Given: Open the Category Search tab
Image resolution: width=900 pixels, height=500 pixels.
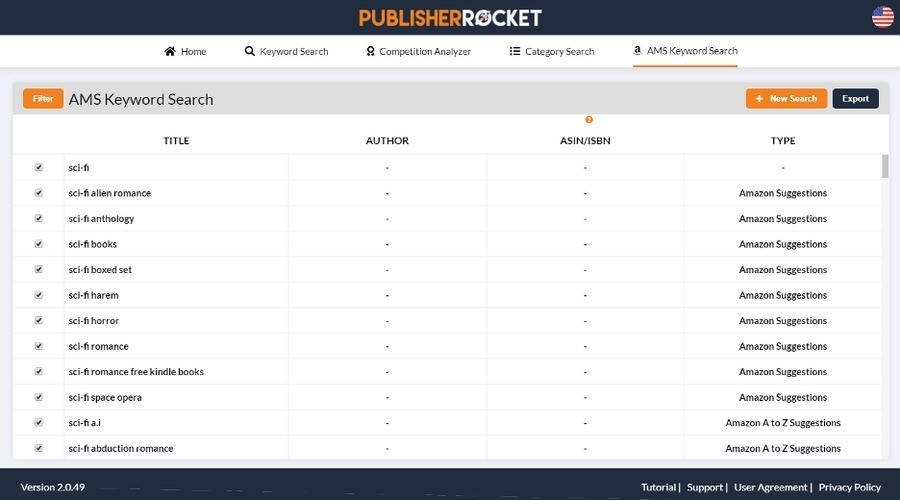Looking at the screenshot, I should pyautogui.click(x=552, y=51).
